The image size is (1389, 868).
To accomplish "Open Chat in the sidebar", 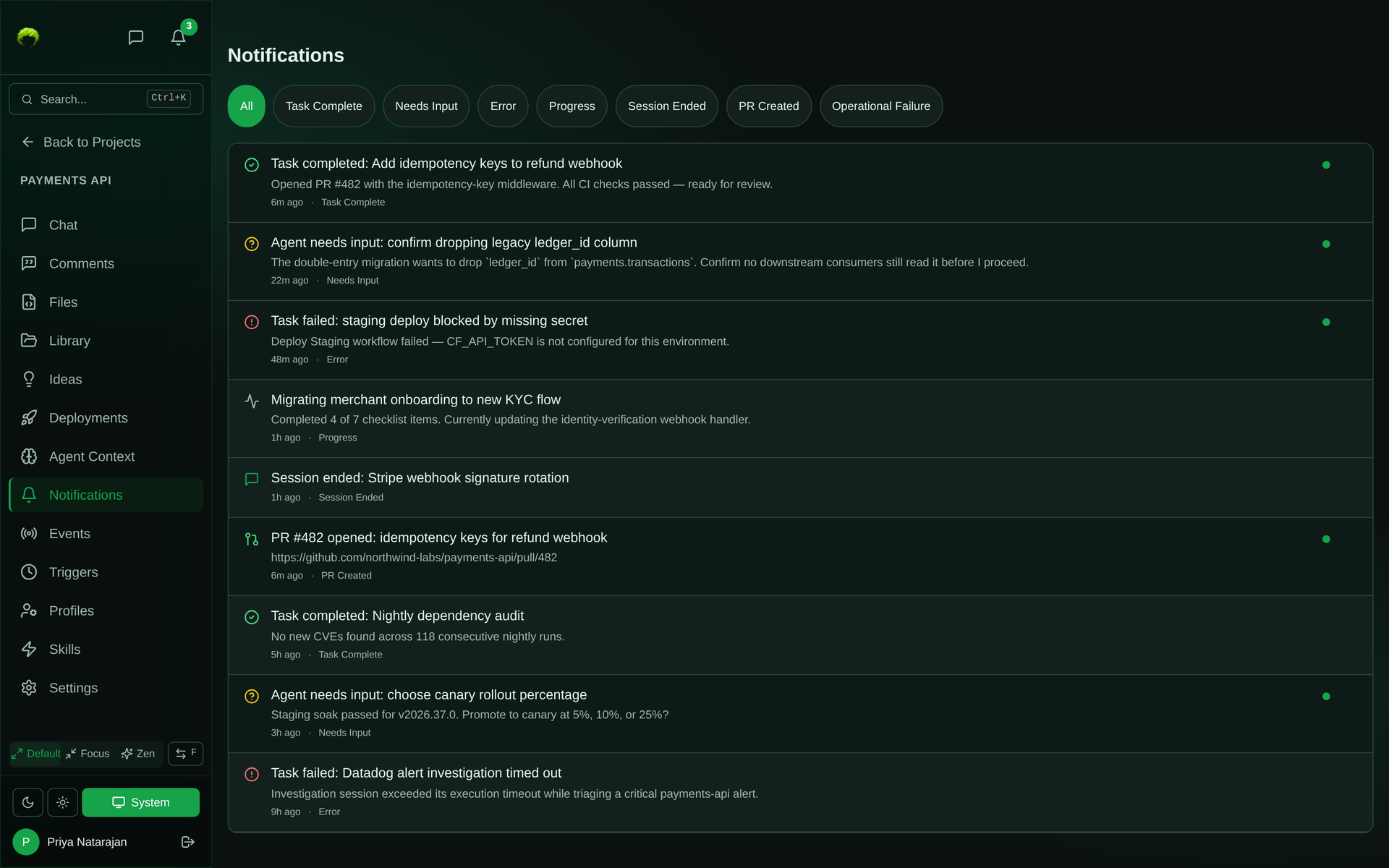I will [106, 225].
